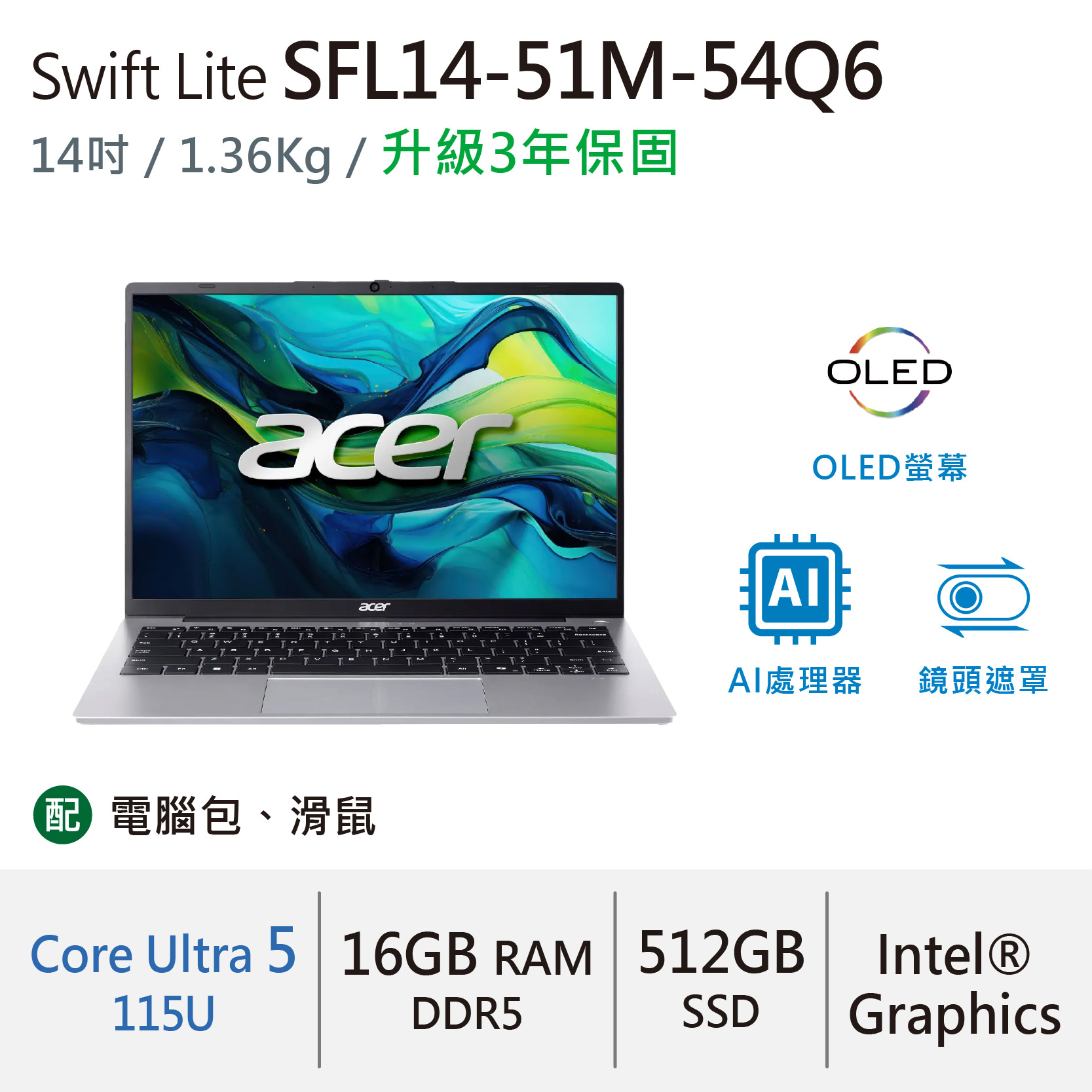Click the AI processor chip icon

795,589
